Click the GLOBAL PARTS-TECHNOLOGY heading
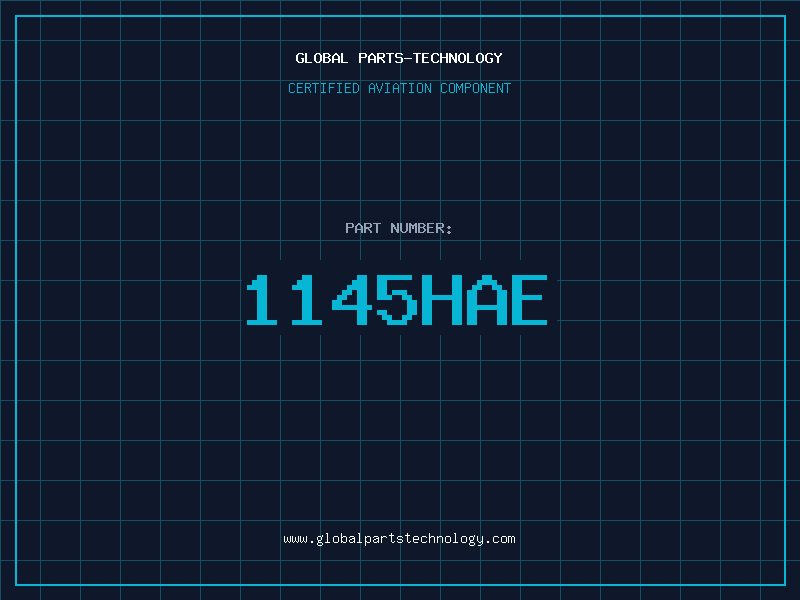The width and height of the screenshot is (800, 600). pyautogui.click(x=399, y=58)
